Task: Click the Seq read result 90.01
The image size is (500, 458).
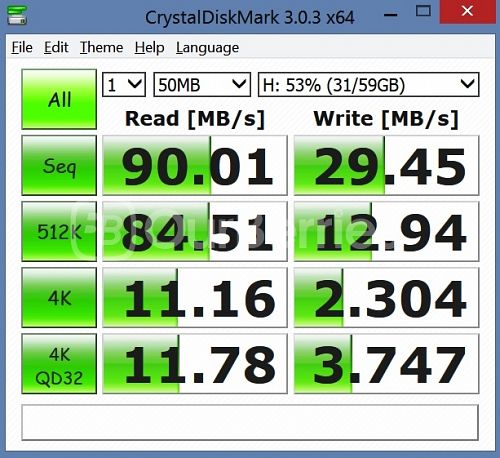Action: pos(195,165)
